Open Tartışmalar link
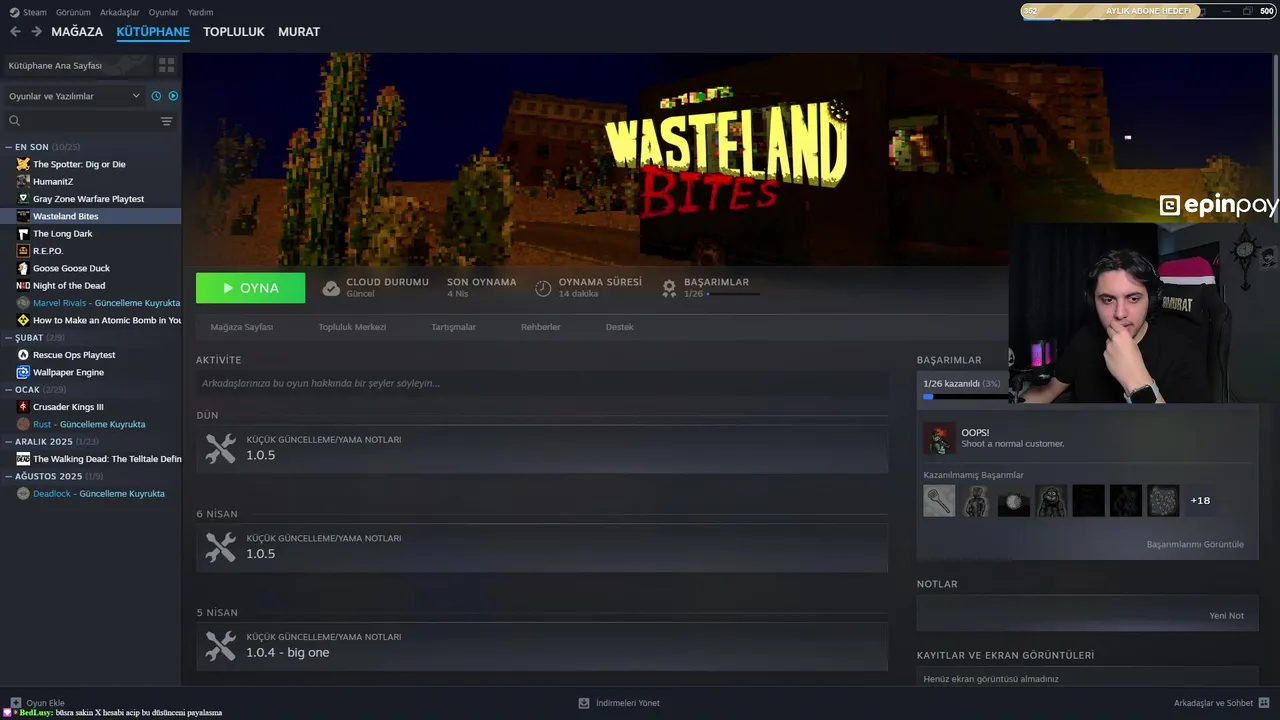Viewport: 1280px width, 720px height. coord(453,327)
